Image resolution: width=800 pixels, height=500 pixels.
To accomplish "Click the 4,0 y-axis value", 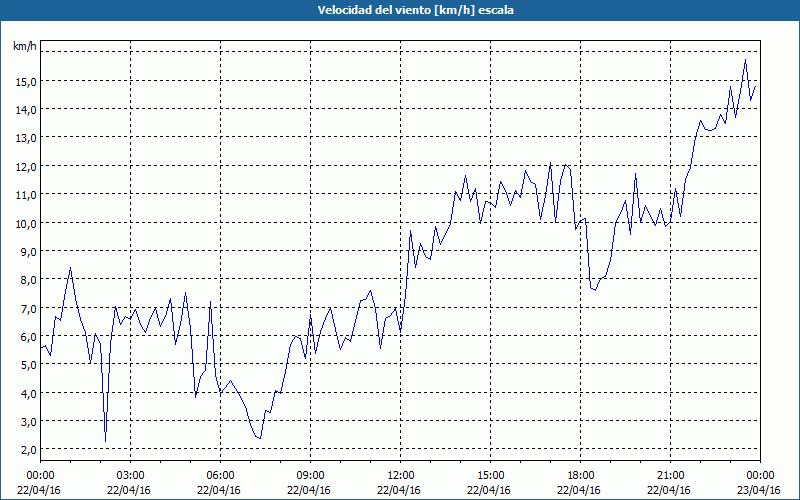I will pos(29,393).
